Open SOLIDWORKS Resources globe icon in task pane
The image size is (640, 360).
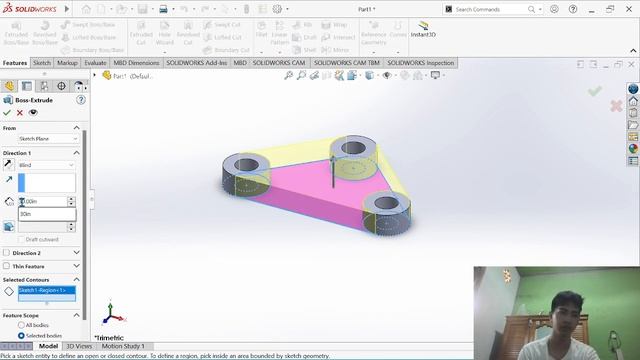point(633,89)
